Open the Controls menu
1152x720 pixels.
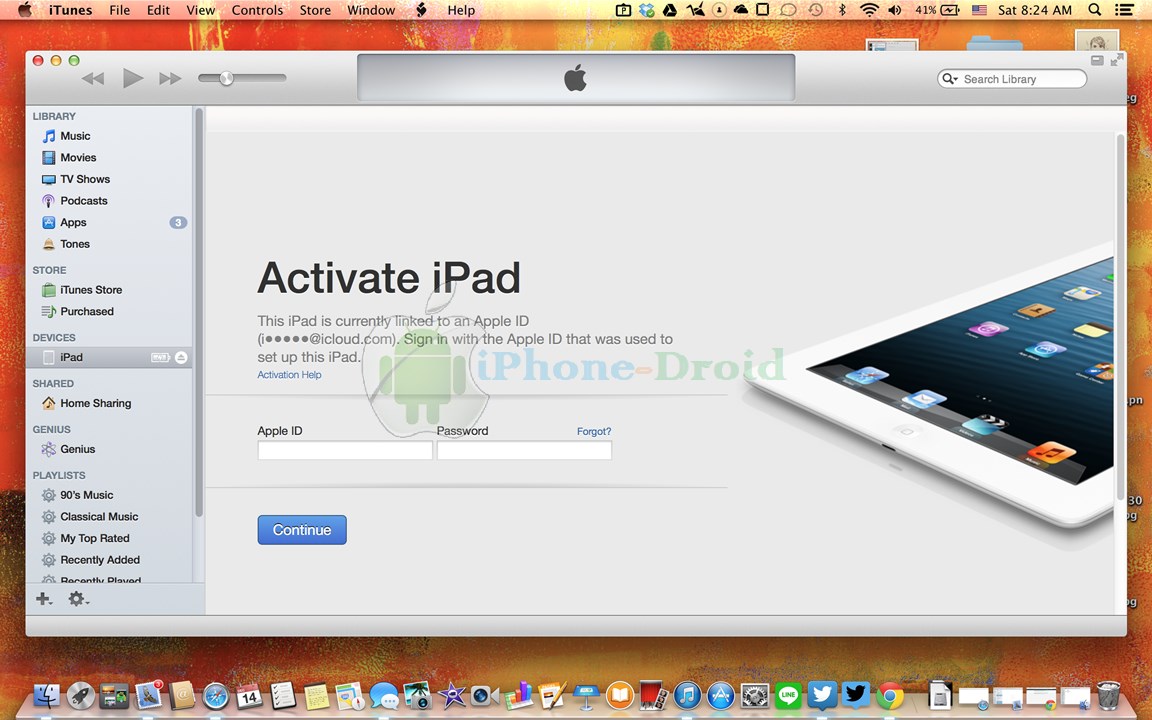[257, 10]
